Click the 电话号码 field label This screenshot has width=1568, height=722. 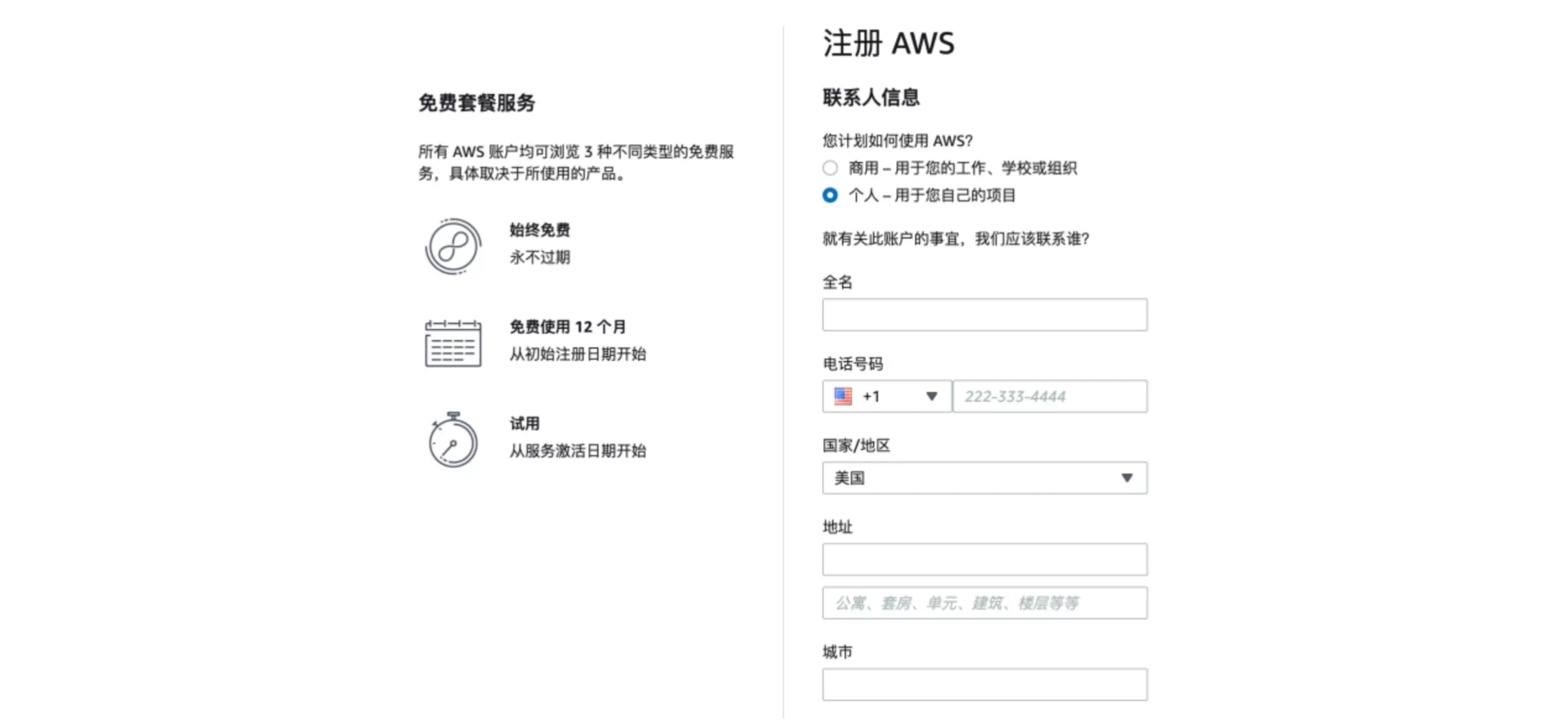(852, 364)
